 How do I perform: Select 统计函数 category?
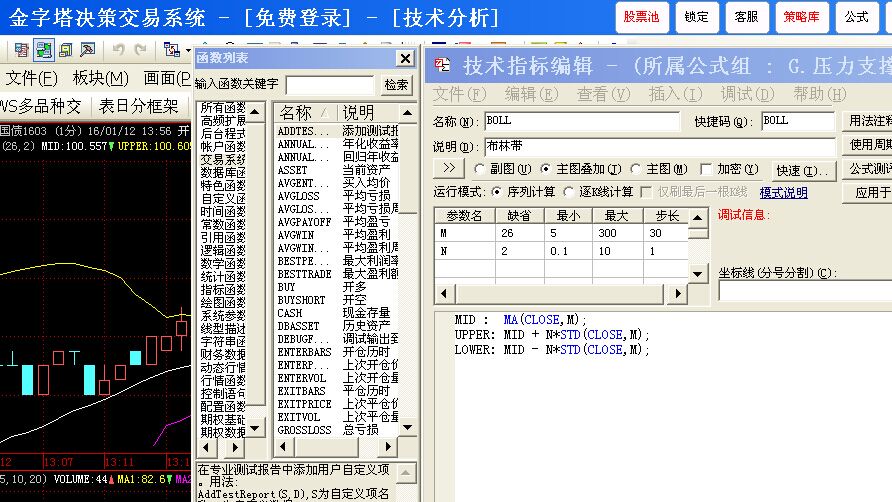coord(223,277)
